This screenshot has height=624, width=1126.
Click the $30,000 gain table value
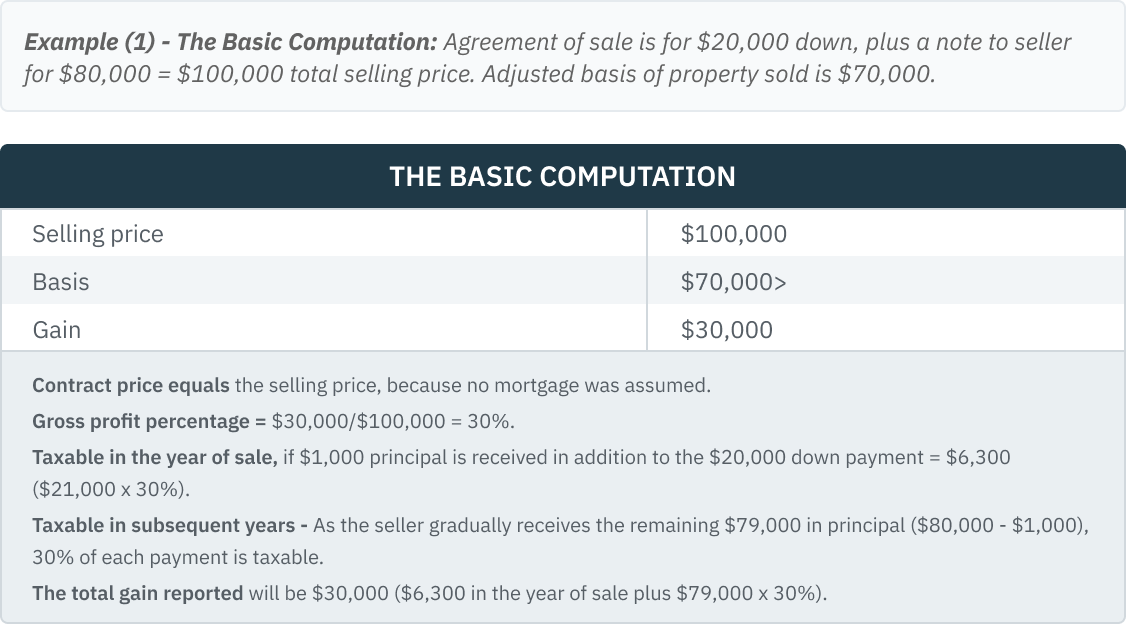[726, 330]
